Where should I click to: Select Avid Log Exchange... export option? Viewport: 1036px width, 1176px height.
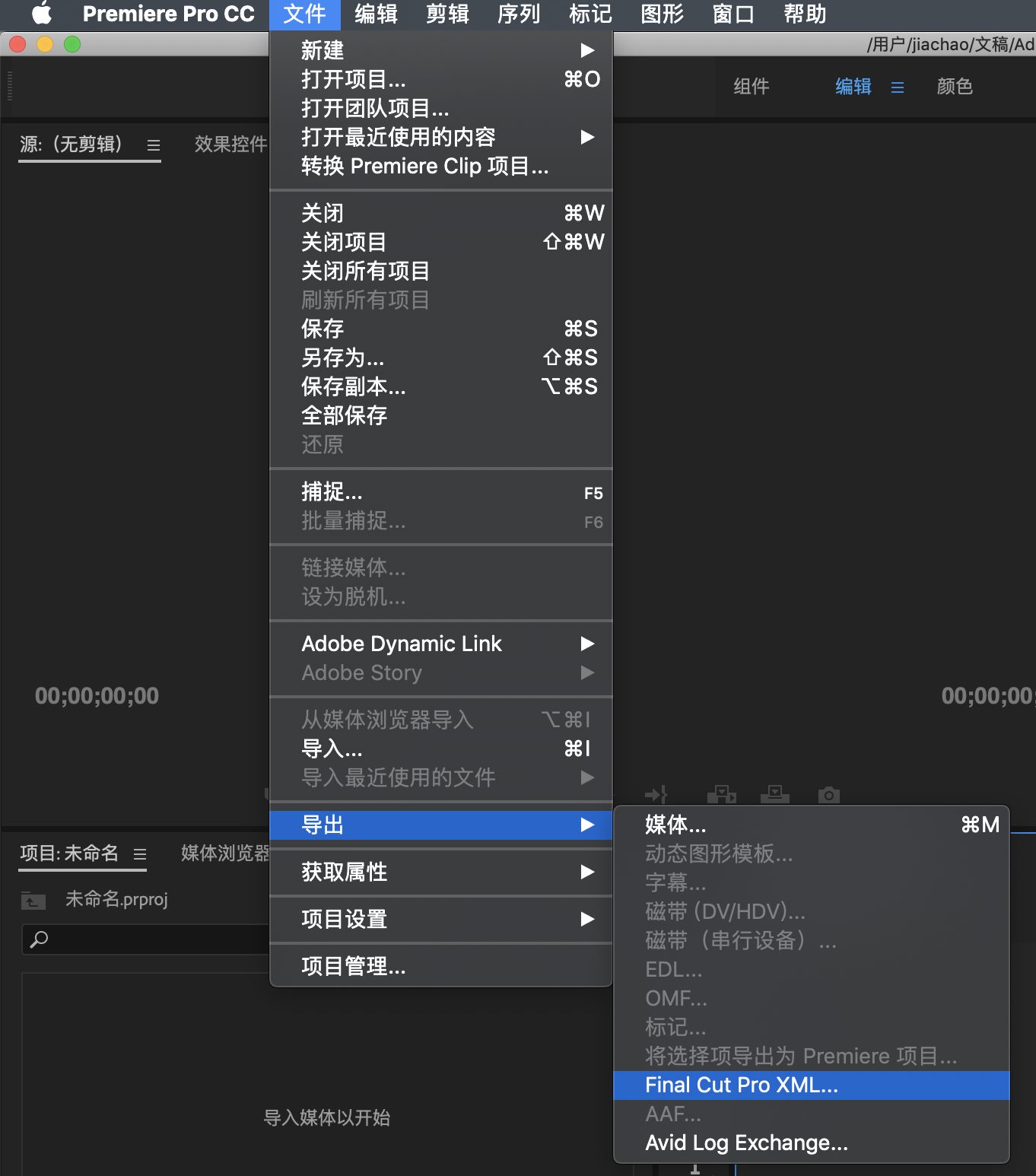pyautogui.click(x=812, y=1143)
